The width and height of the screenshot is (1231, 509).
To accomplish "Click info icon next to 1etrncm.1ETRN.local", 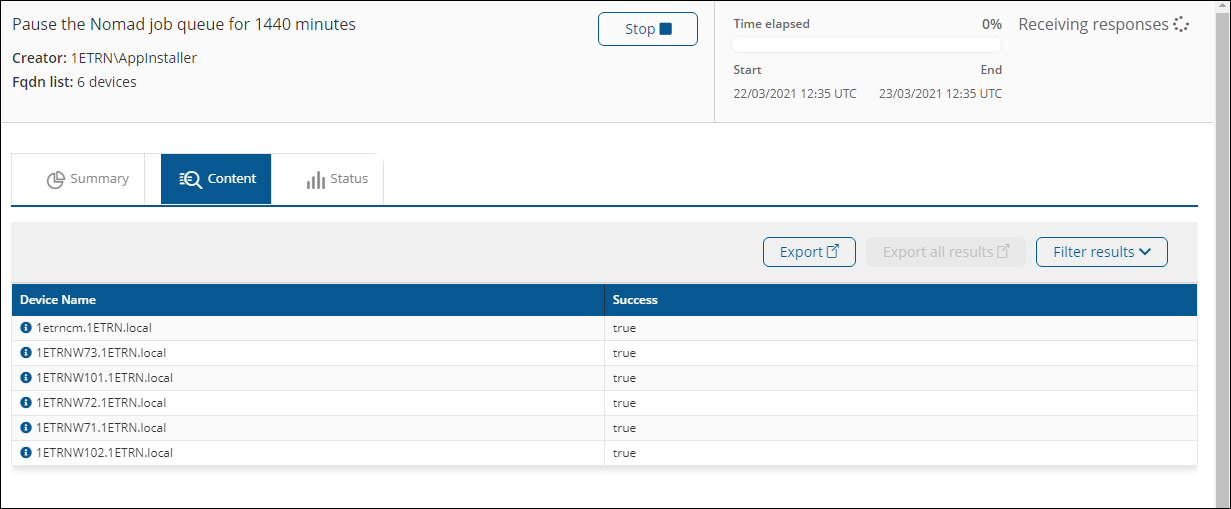I will pos(26,328).
